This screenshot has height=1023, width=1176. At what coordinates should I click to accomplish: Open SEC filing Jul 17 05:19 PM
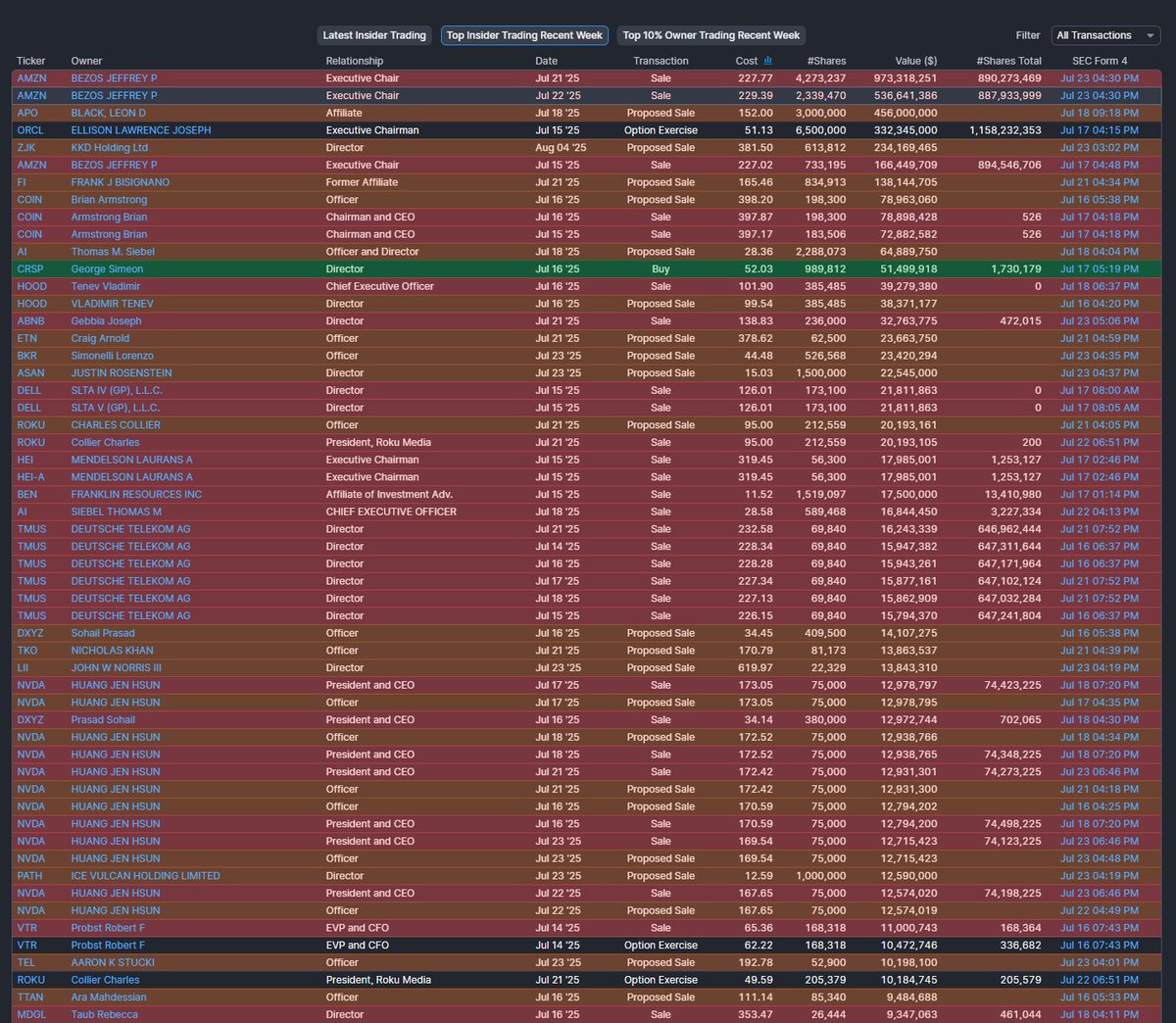[1100, 269]
